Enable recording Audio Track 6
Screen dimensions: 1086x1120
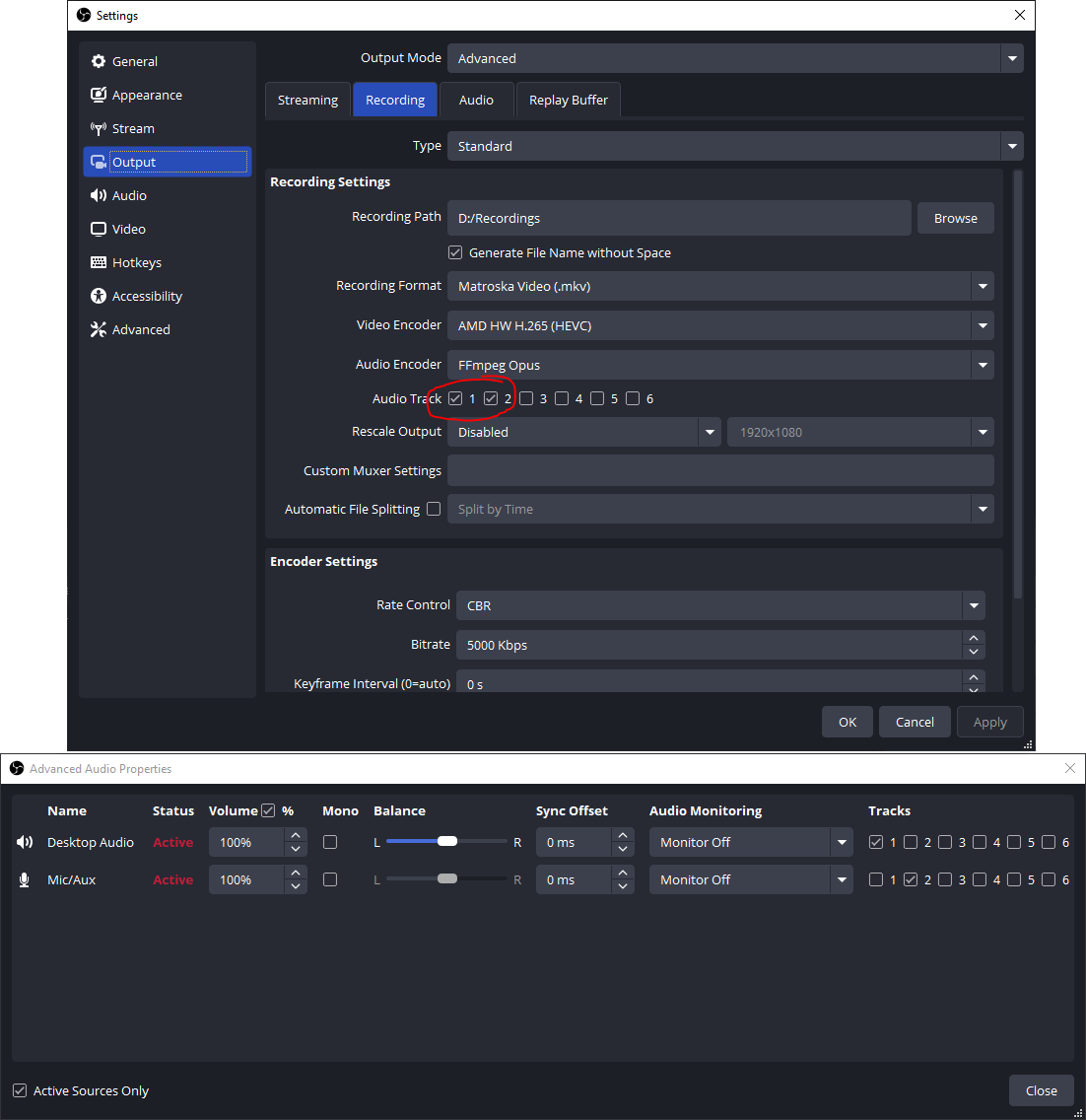coord(633,398)
